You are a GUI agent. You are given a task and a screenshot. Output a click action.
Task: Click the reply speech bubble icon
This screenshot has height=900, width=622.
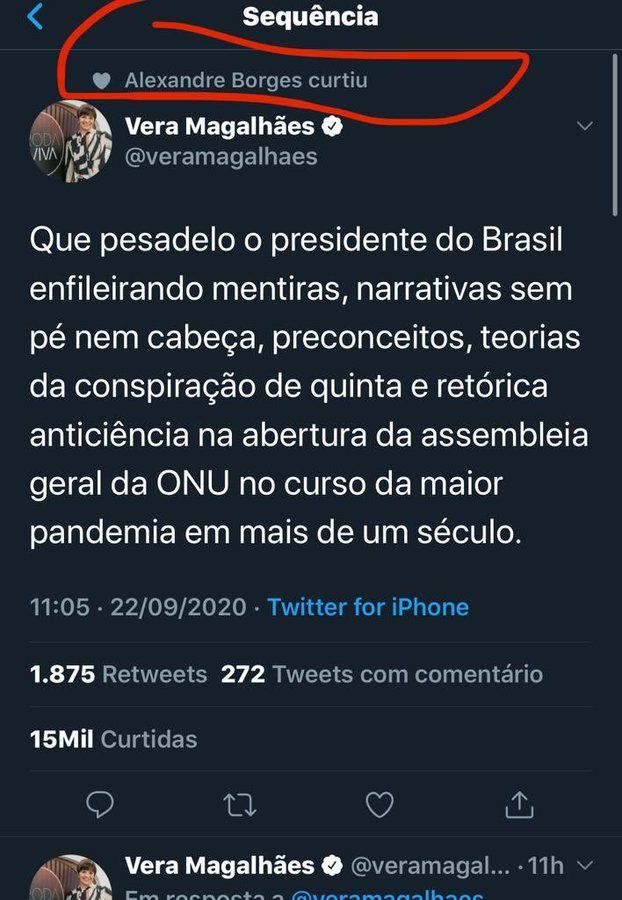[100, 803]
